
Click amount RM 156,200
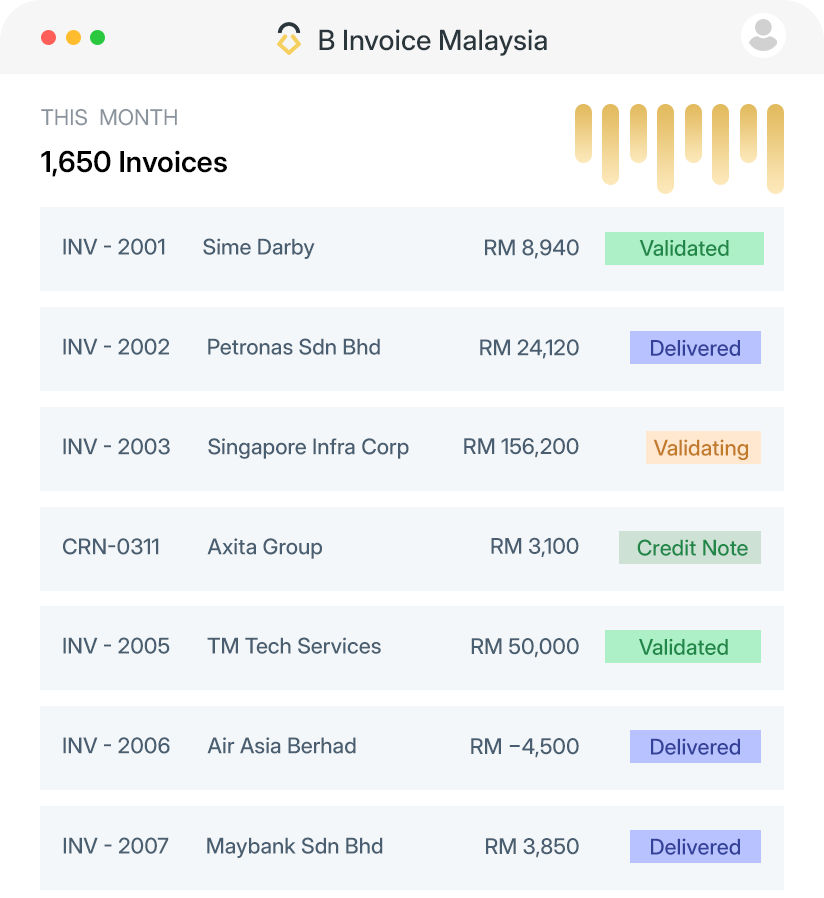point(521,447)
